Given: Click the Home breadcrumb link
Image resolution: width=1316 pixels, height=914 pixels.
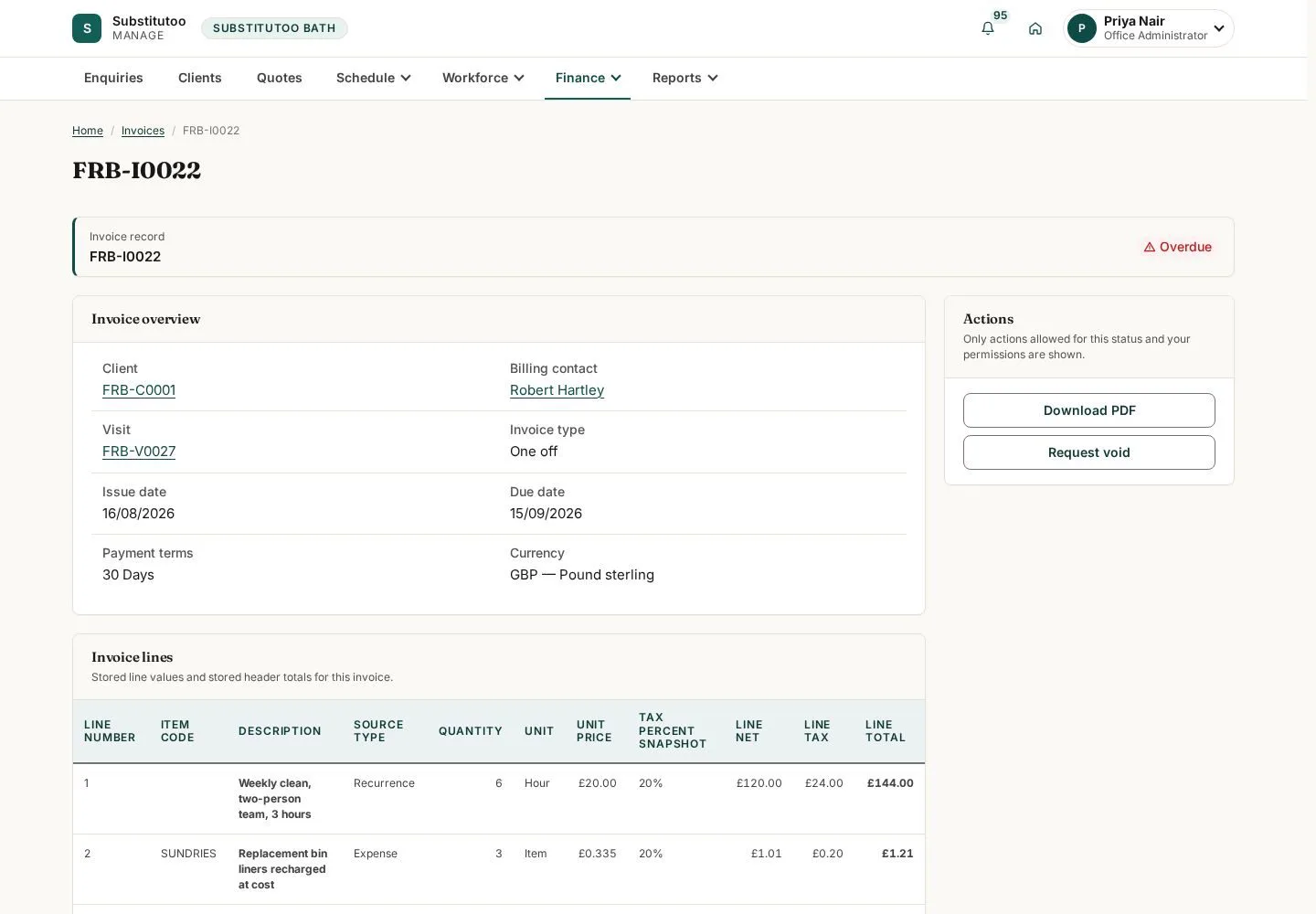Looking at the screenshot, I should (x=88, y=131).
